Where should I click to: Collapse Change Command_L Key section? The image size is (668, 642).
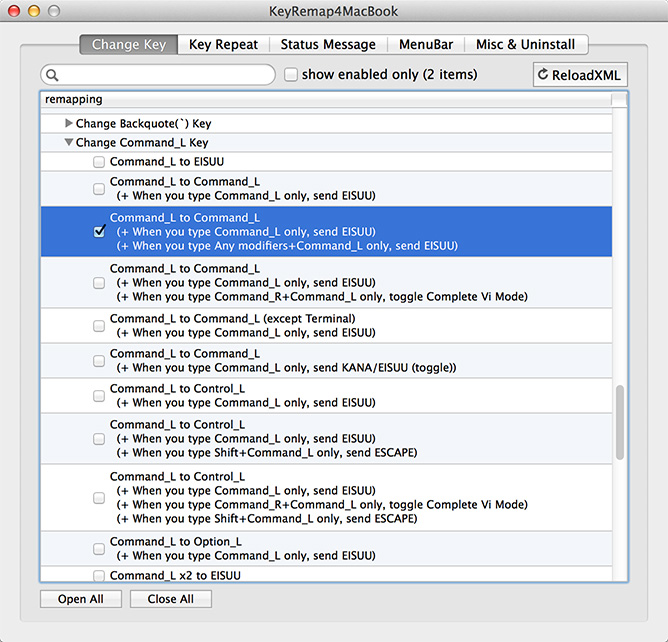(69, 142)
